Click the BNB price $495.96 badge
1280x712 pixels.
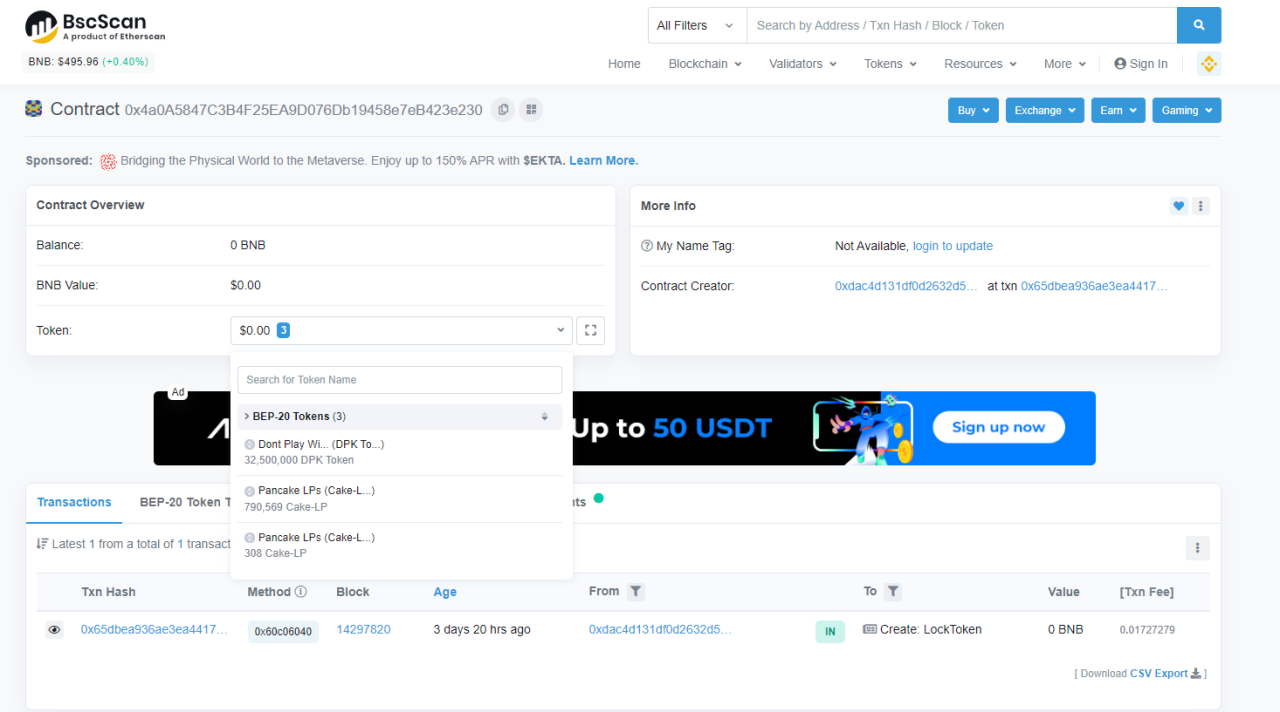[88, 62]
